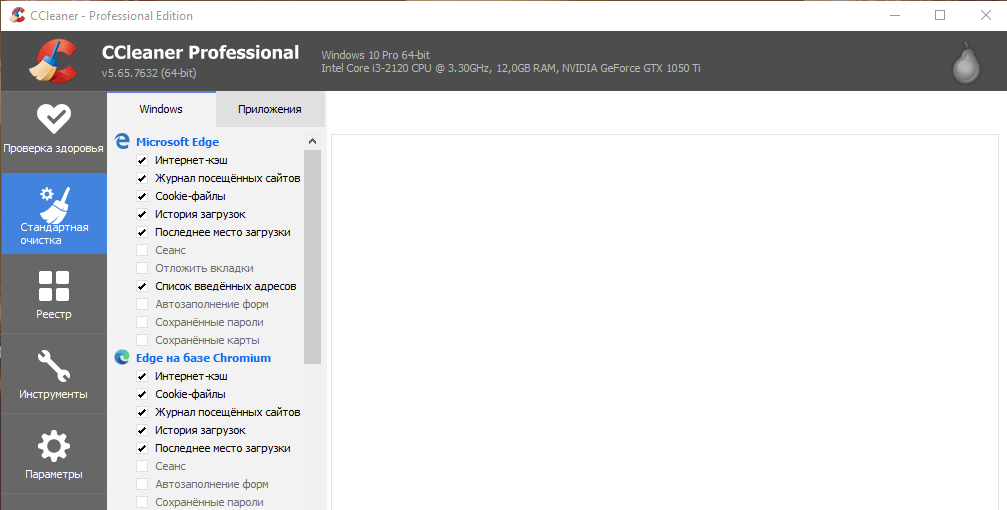The width and height of the screenshot is (1007, 510).
Task: Collapse the Edge на базе Chromium section
Action: click(203, 358)
